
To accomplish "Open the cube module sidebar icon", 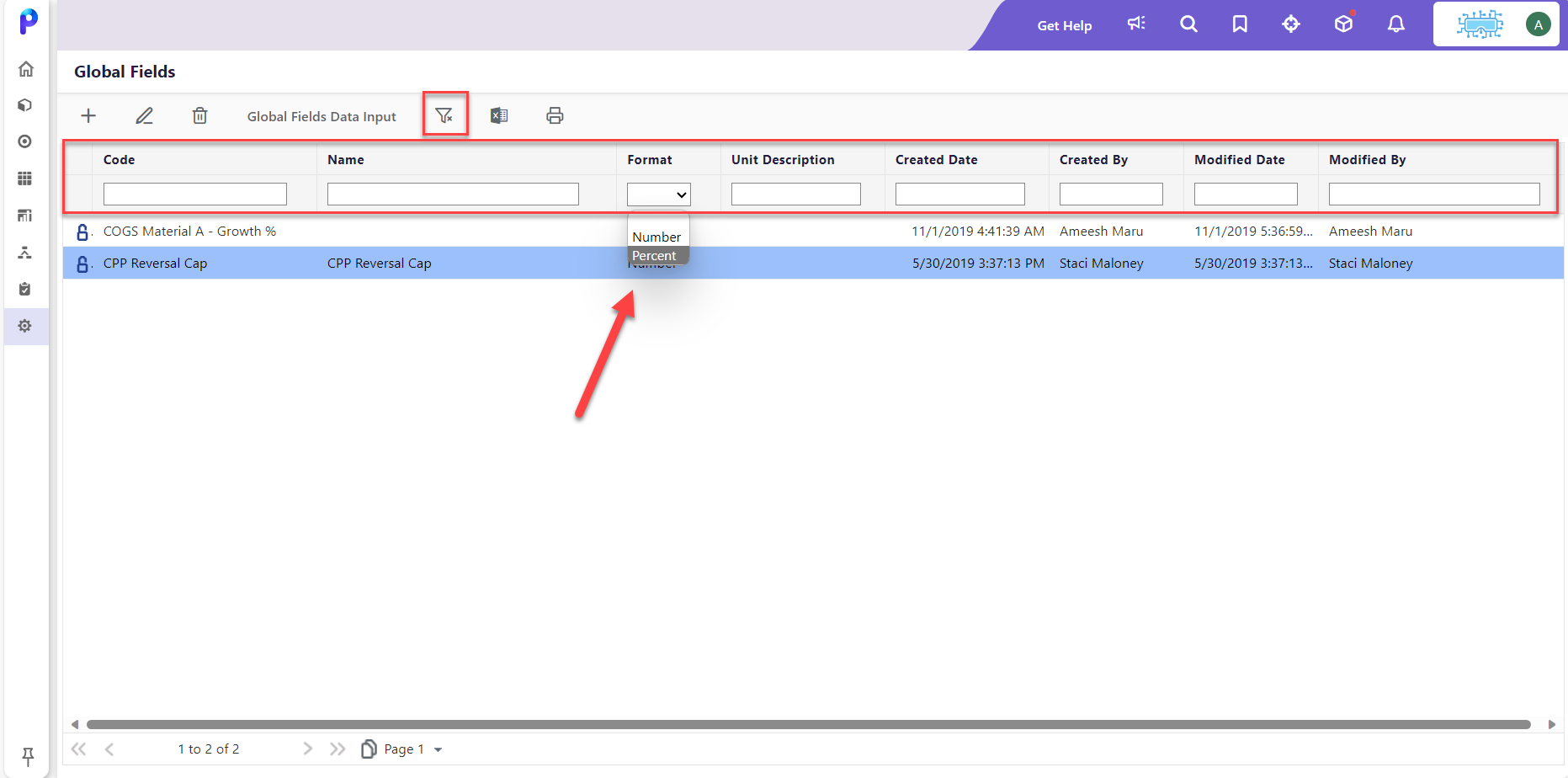I will [25, 105].
